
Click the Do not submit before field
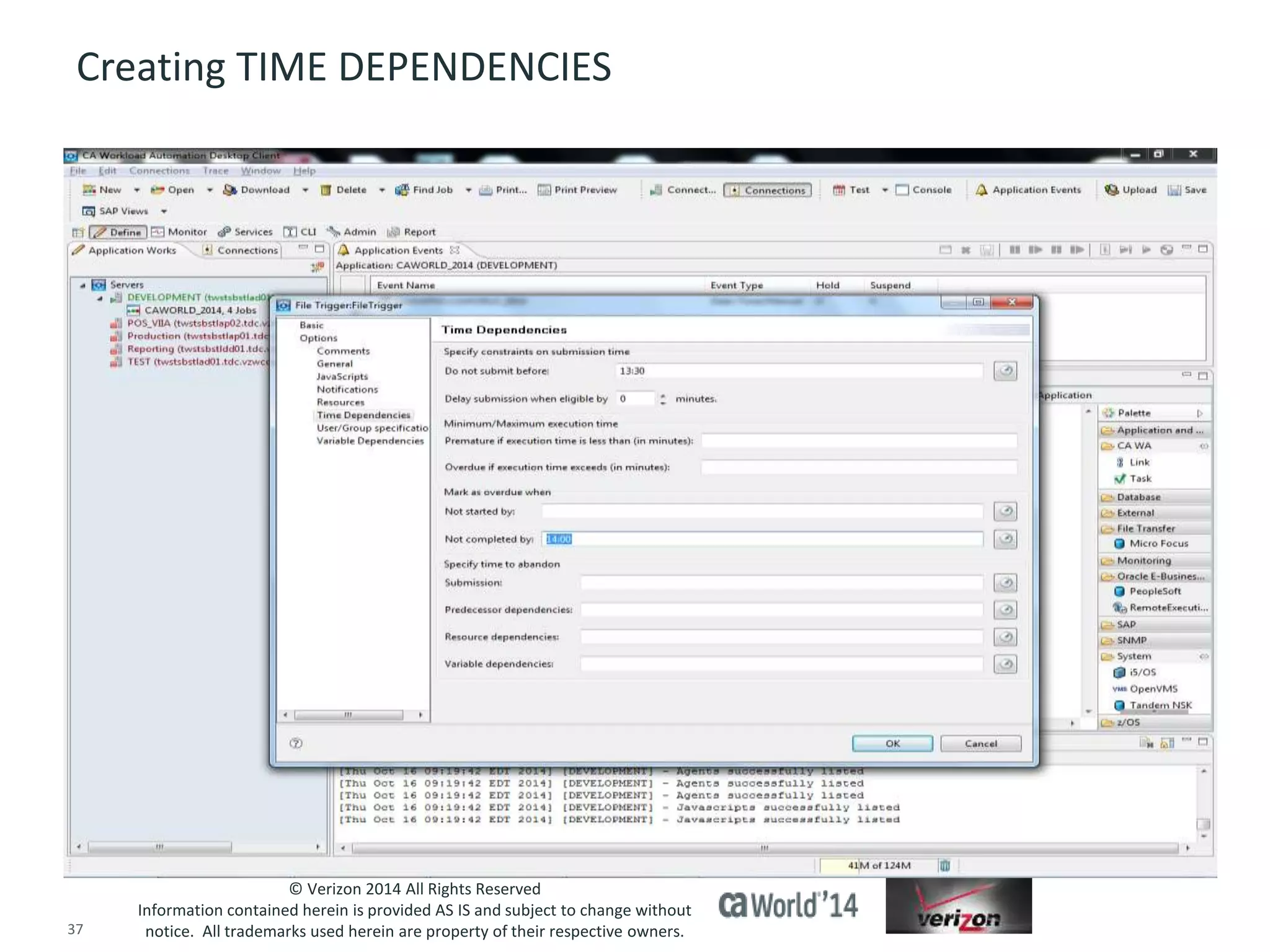(x=799, y=371)
